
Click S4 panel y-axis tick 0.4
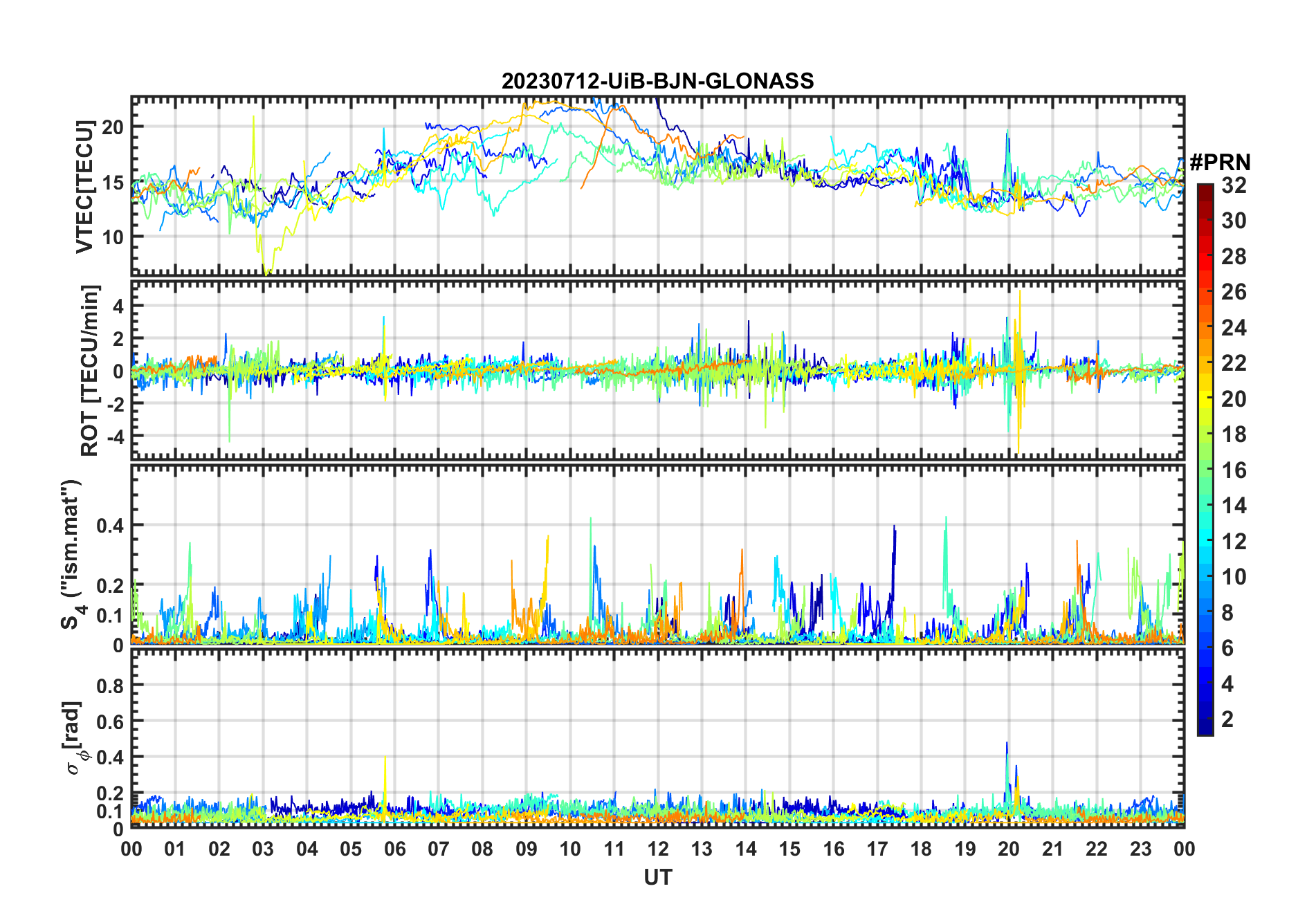tap(110, 526)
